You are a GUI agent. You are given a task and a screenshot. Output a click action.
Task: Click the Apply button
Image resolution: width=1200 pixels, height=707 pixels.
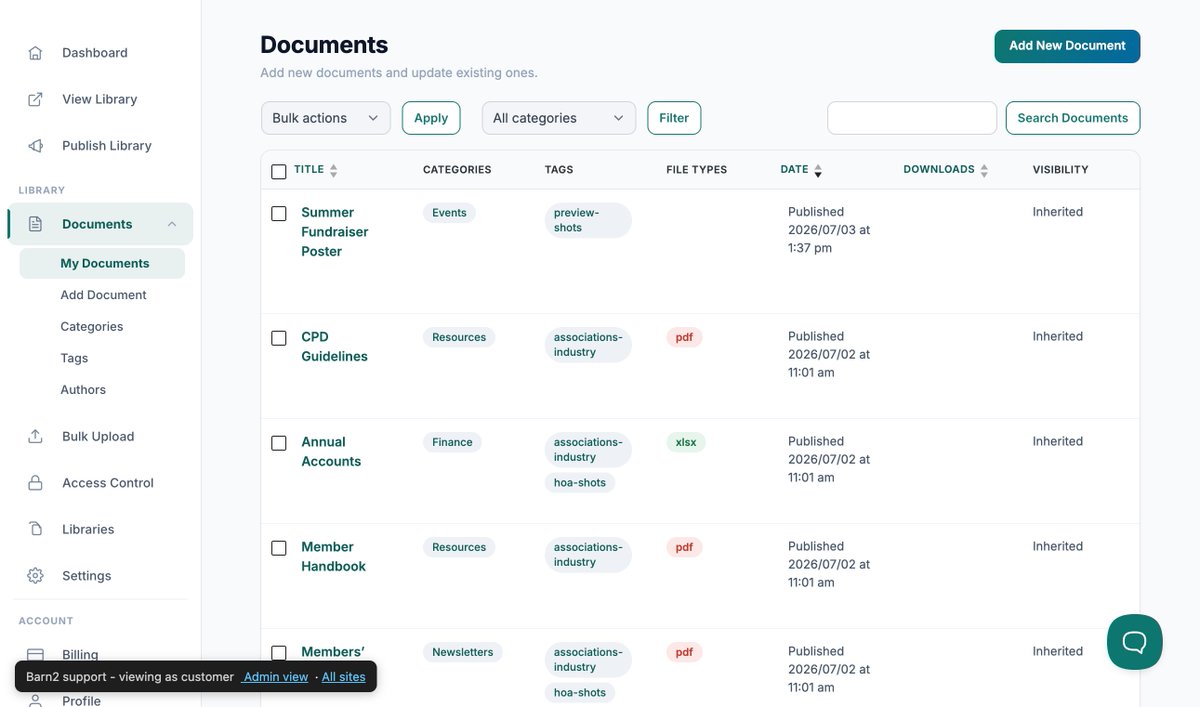pos(431,118)
